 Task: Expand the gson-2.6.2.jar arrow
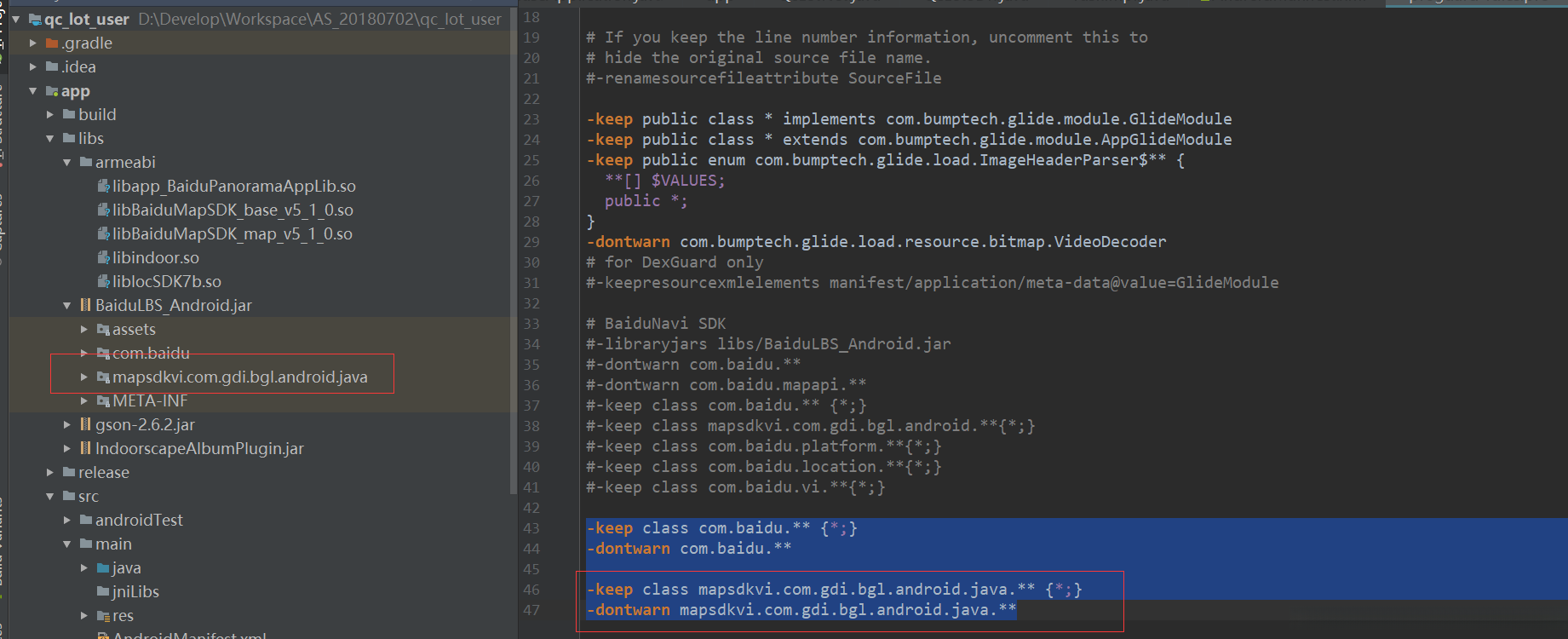(67, 424)
